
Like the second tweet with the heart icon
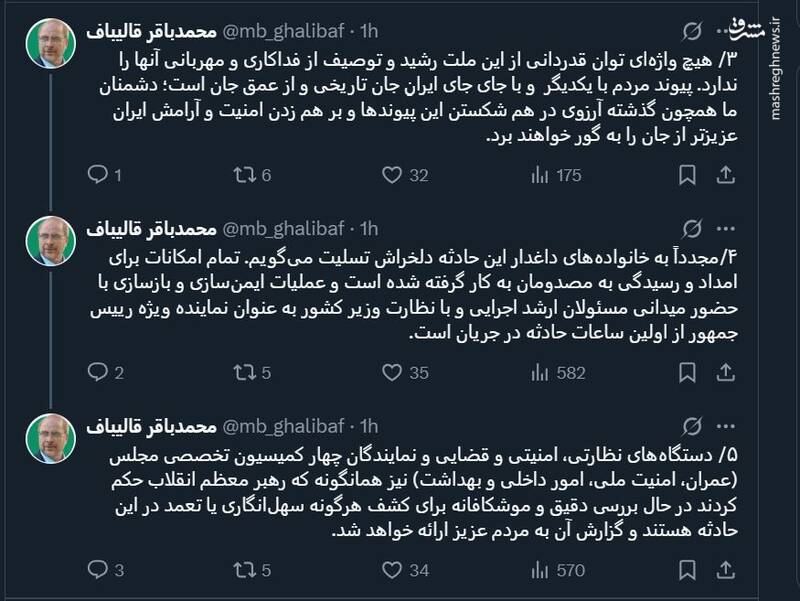point(393,373)
